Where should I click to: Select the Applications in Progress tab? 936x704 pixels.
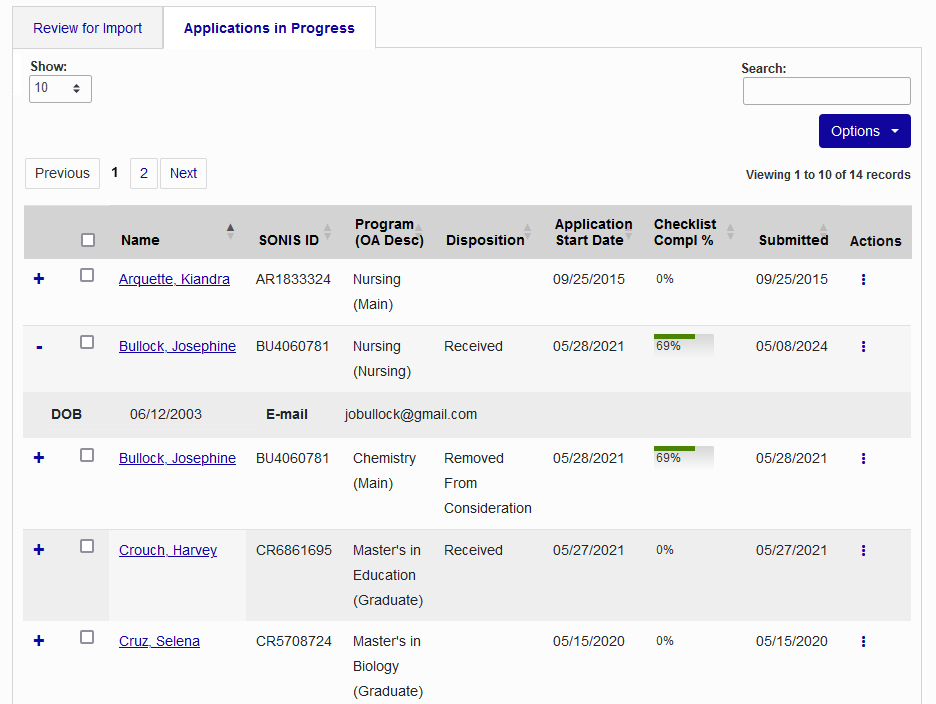(268, 29)
